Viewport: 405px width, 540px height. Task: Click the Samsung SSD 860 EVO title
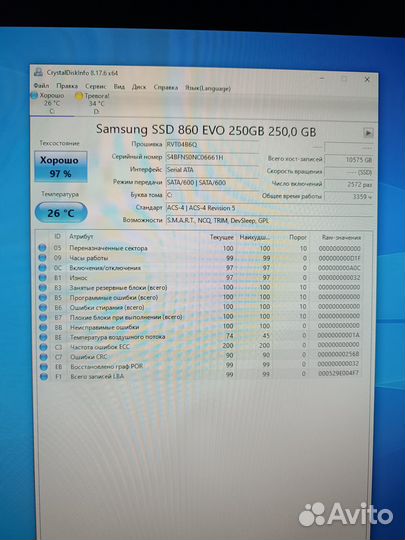point(206,130)
